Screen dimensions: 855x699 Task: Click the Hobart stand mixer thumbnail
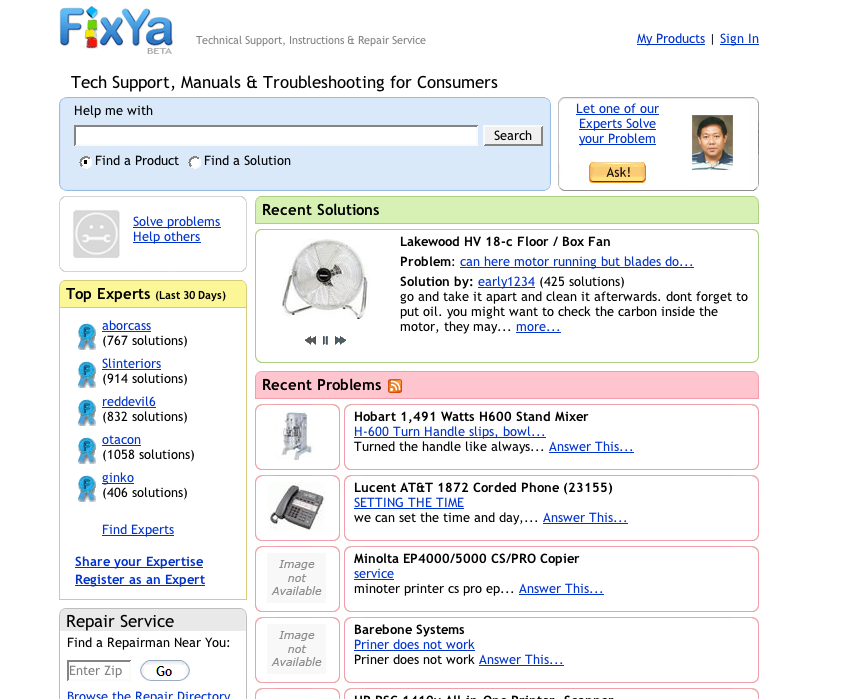297,437
